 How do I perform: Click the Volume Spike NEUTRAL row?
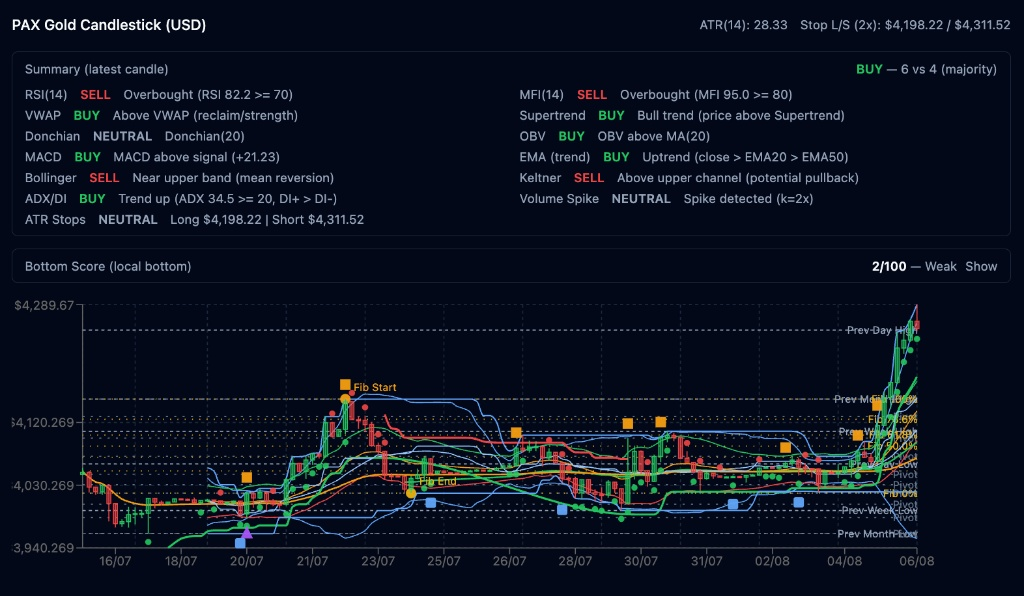pyautogui.click(x=666, y=199)
